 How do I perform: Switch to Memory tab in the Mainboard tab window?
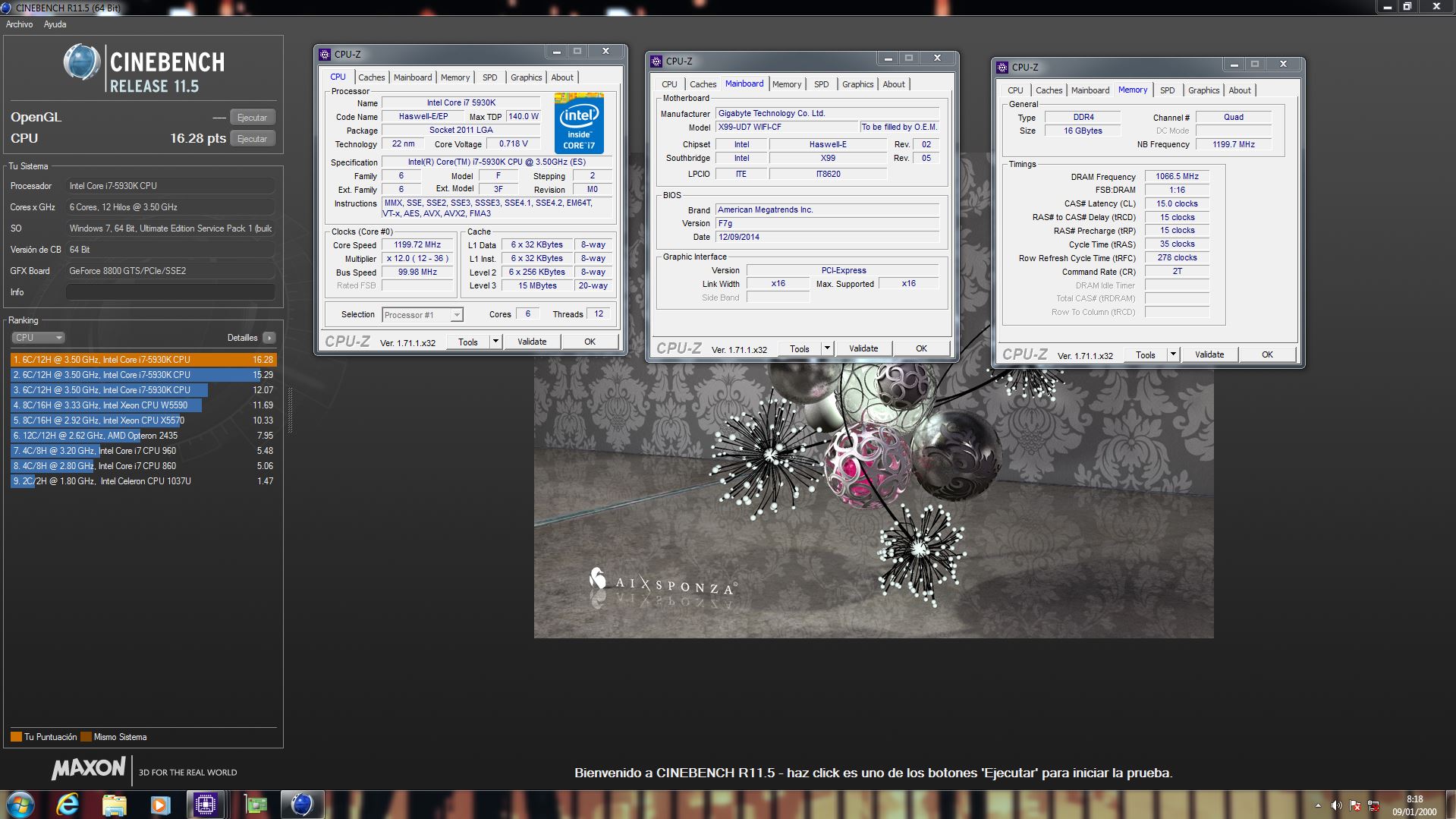[x=787, y=84]
